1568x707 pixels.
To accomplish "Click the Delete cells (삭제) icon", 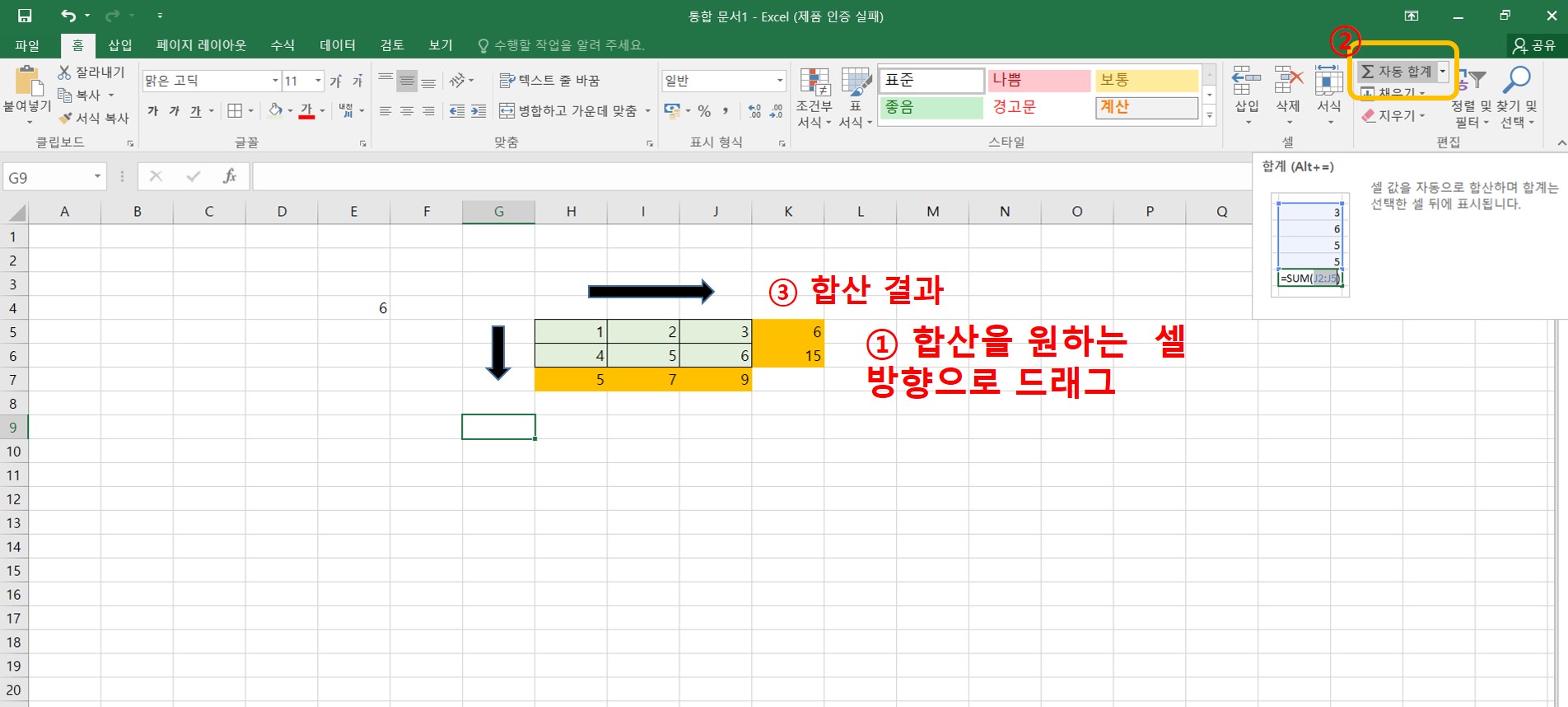I will (1288, 82).
